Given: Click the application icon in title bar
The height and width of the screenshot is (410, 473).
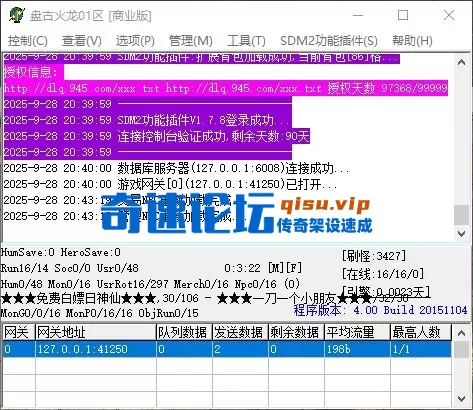Looking at the screenshot, I should pyautogui.click(x=17, y=15).
